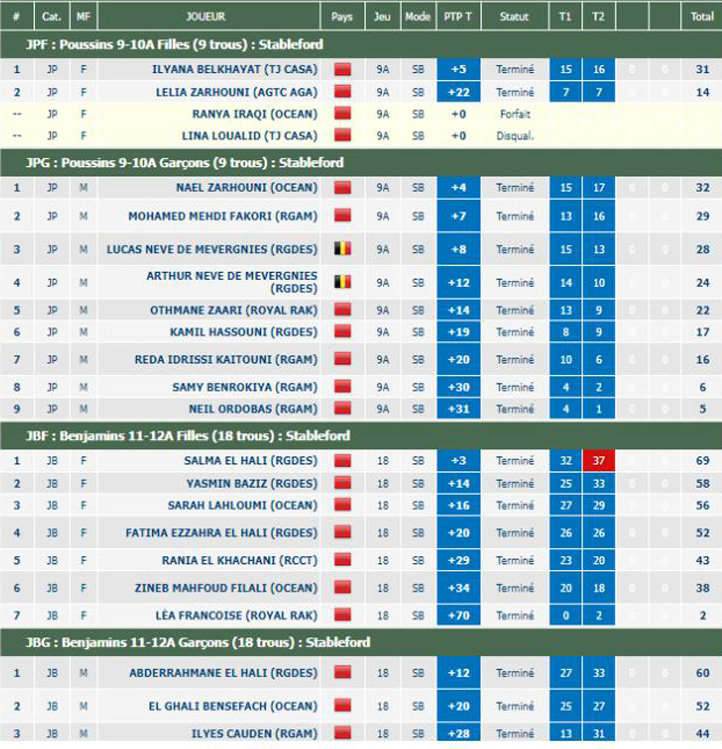Click the flag in Léa Francoise's row
722x749 pixels.
pyautogui.click(x=342, y=616)
